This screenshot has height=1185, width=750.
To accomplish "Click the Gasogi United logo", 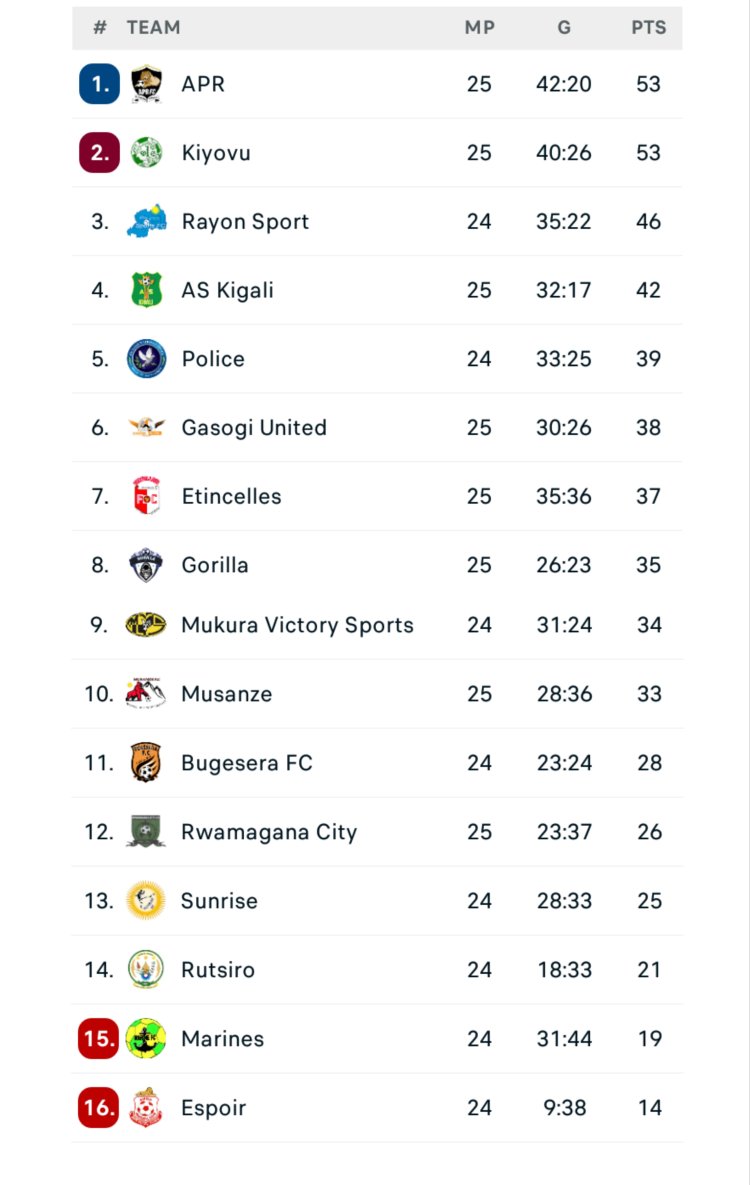I will [146, 427].
